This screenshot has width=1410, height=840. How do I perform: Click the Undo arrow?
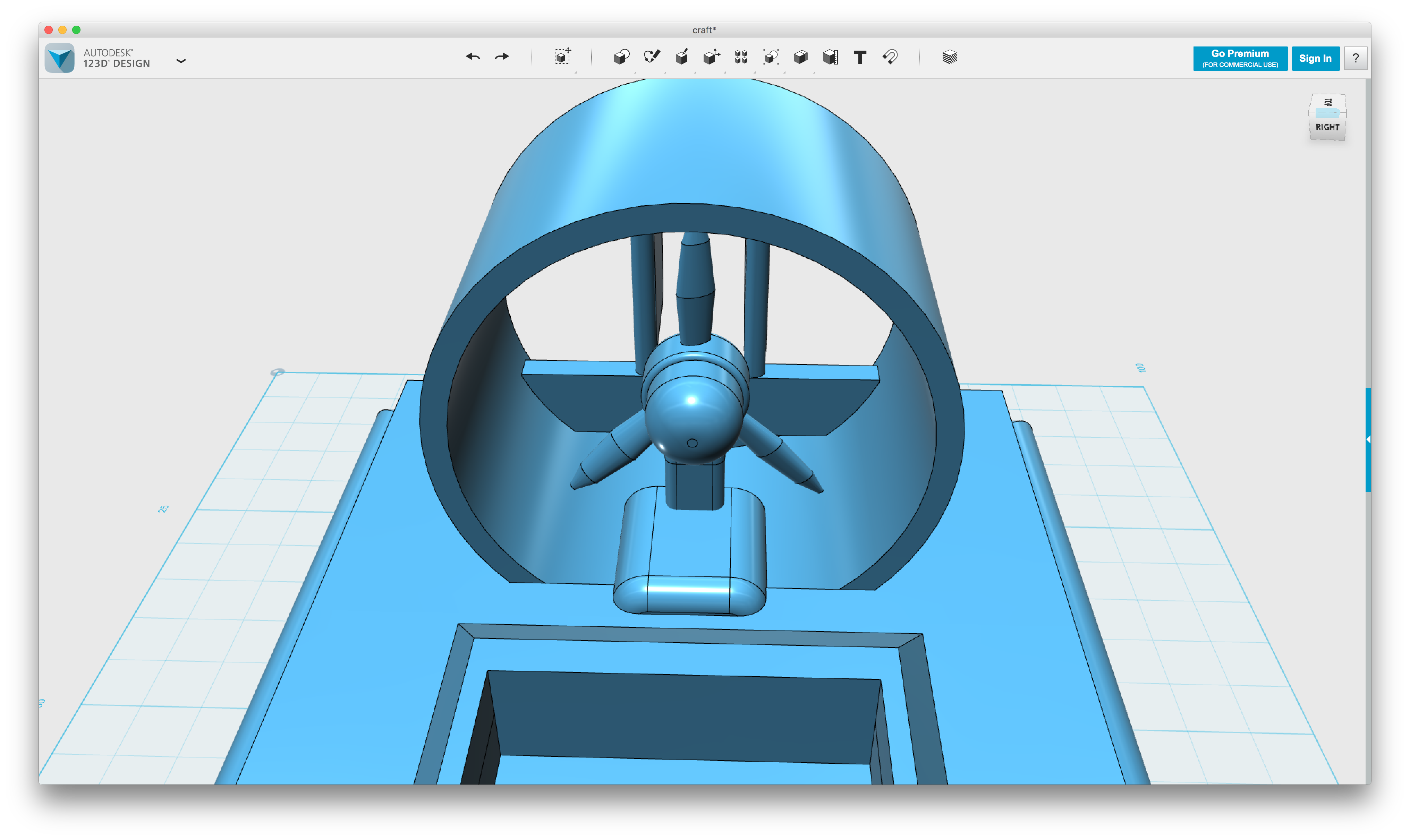tap(473, 57)
